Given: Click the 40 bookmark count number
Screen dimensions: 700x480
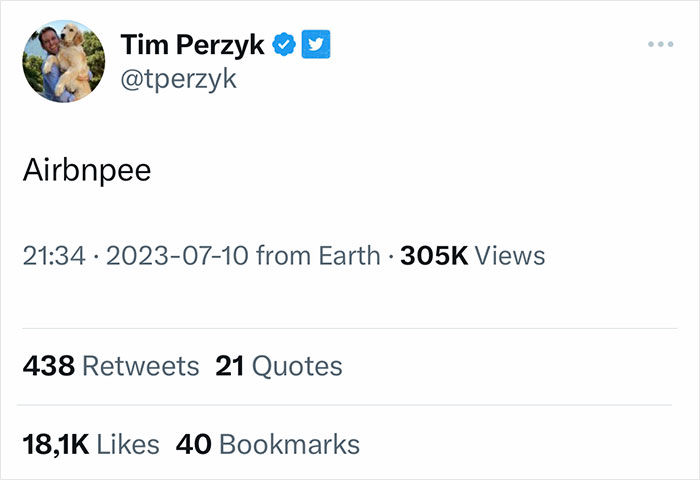Looking at the screenshot, I should click(x=193, y=444).
